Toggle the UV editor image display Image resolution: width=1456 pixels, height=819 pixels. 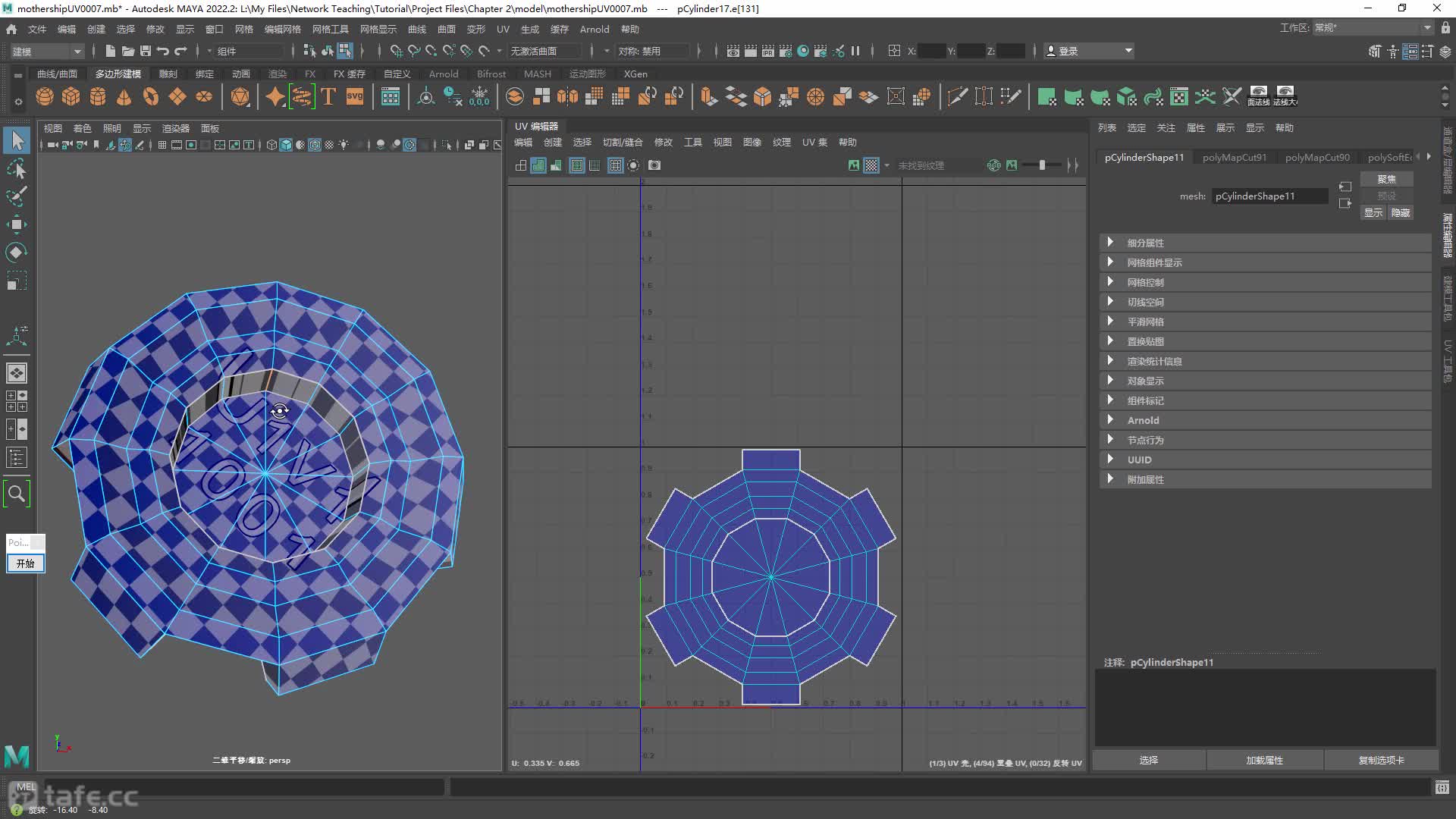pos(854,165)
